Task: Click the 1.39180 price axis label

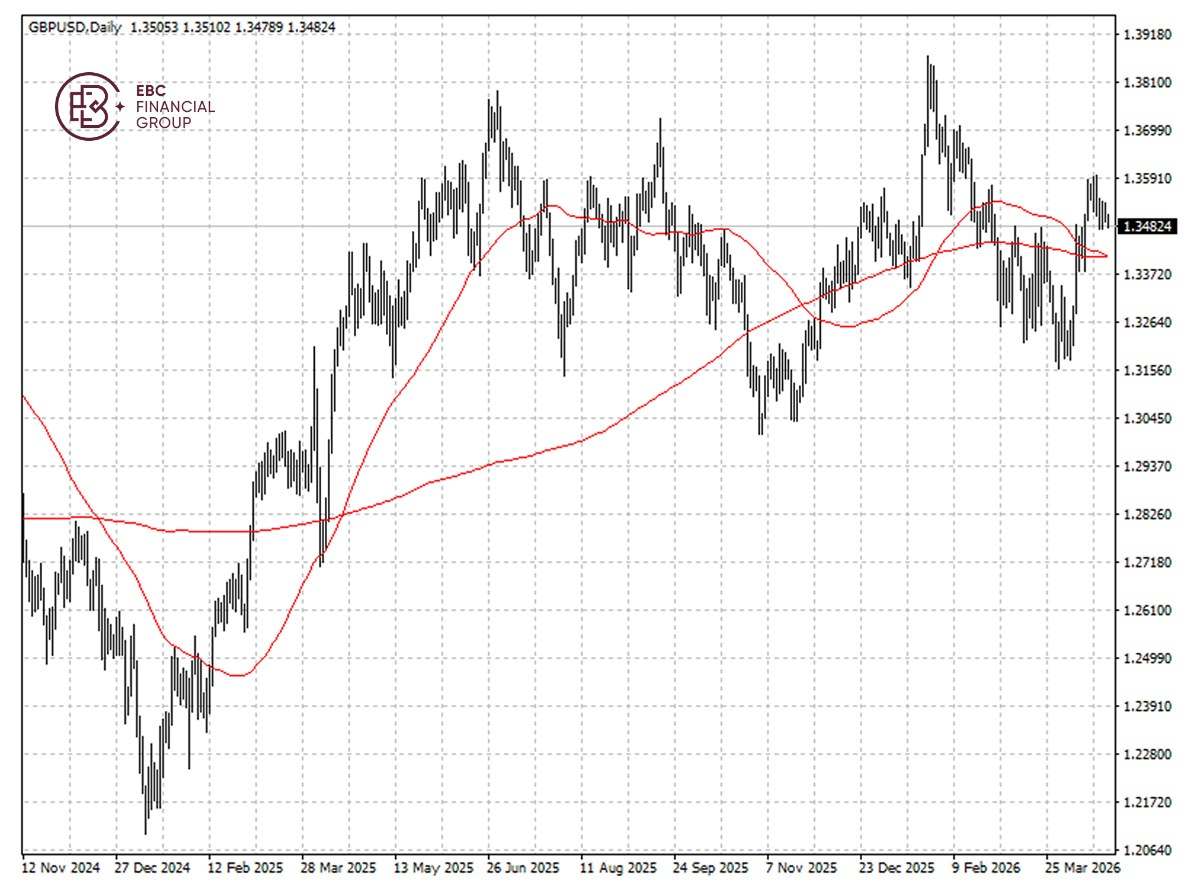Action: [x=1150, y=35]
